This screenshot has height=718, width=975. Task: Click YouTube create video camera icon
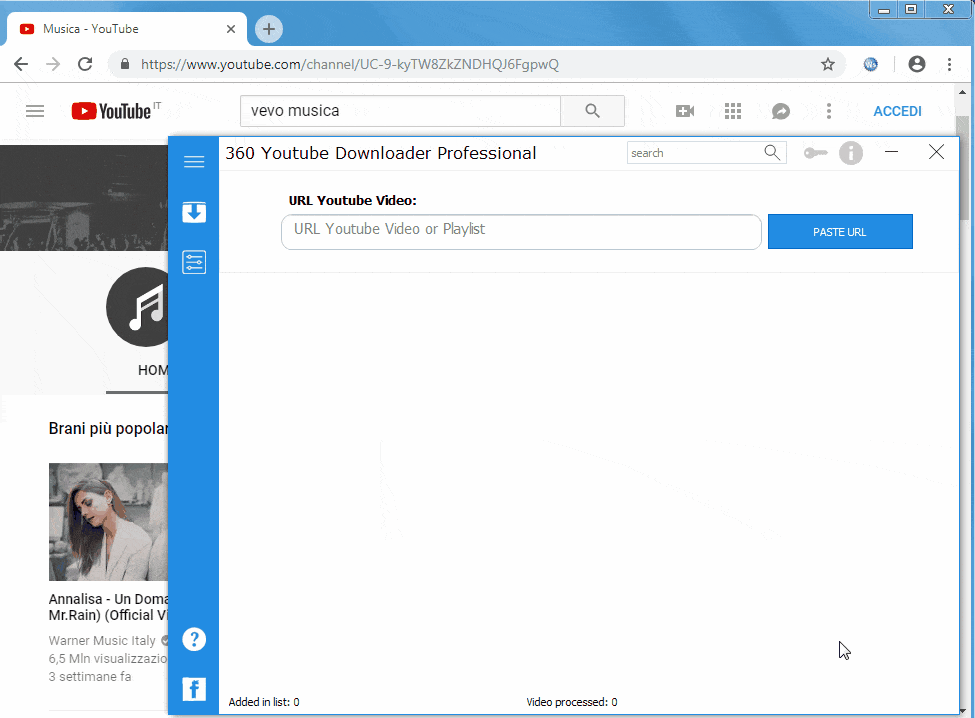685,111
